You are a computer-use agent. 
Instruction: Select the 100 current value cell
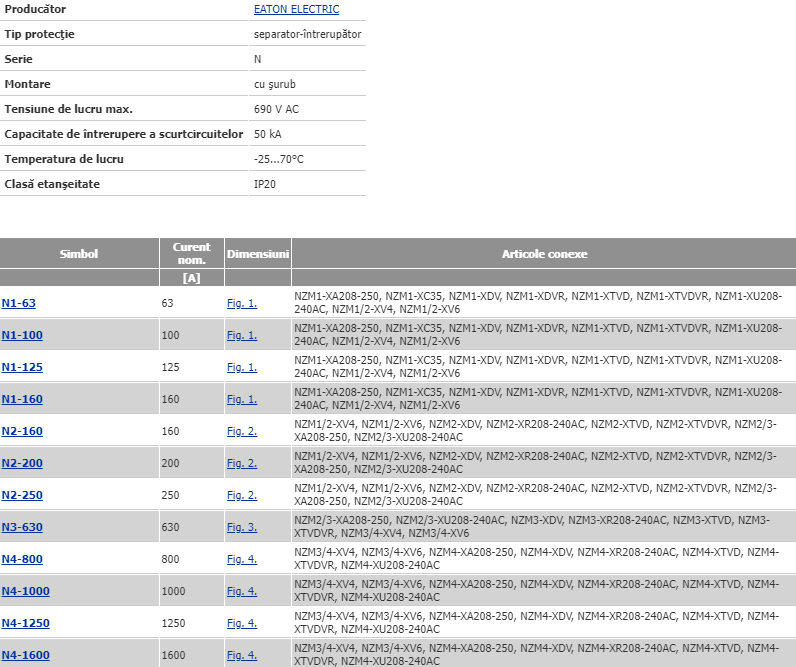click(191, 335)
